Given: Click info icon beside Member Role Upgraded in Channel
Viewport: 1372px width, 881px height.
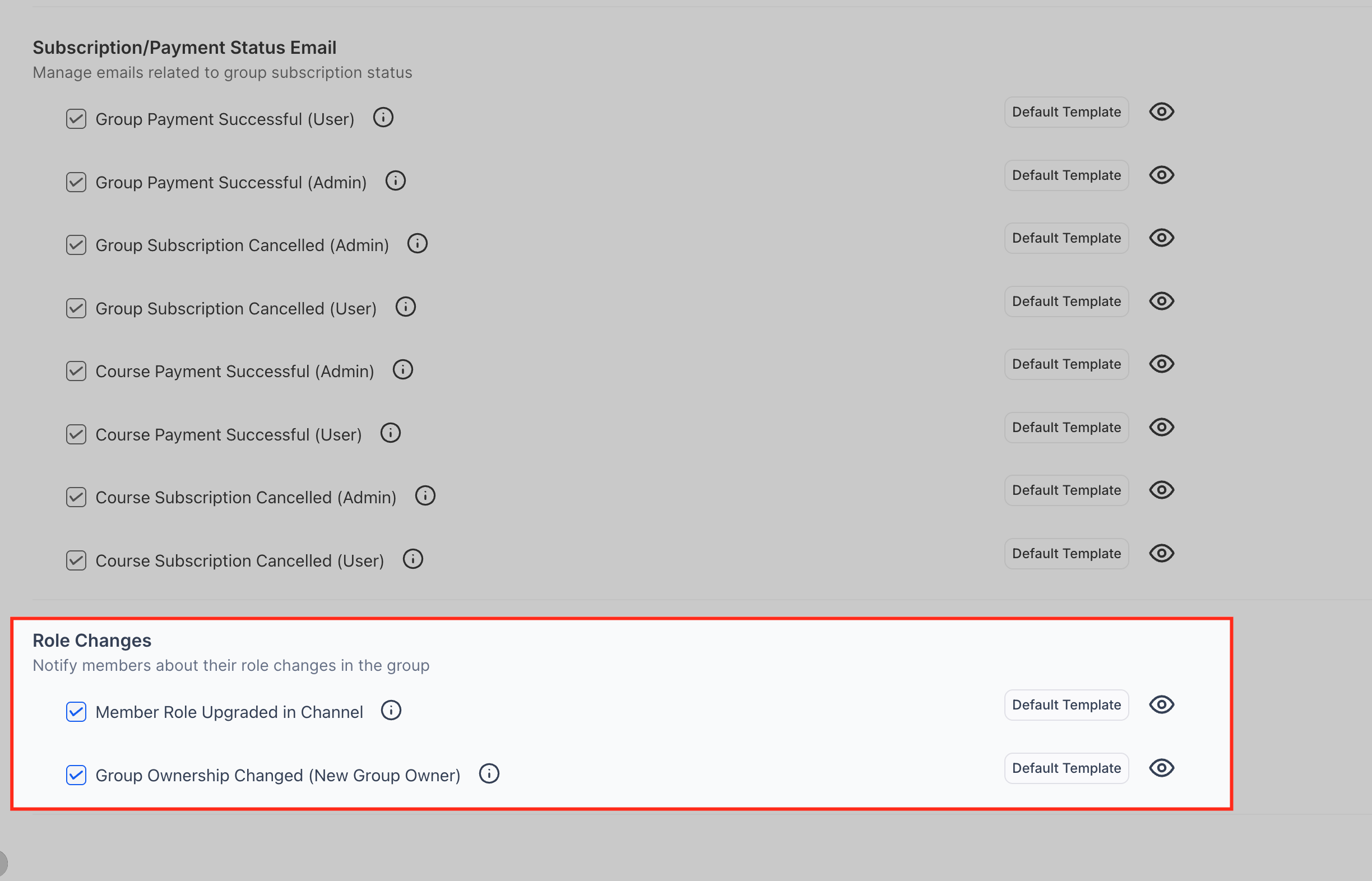Looking at the screenshot, I should tap(391, 711).
